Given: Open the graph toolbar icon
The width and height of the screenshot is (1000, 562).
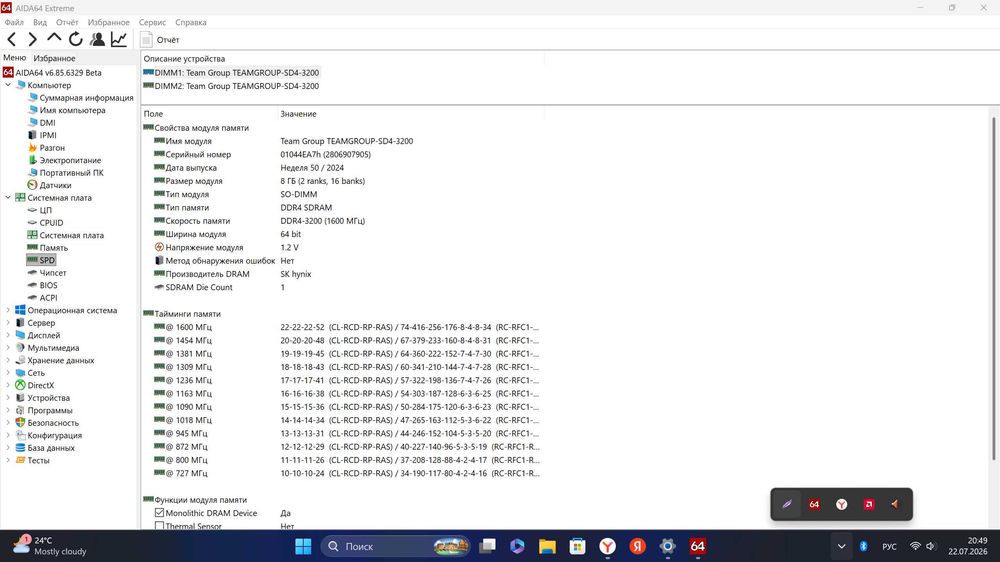Looking at the screenshot, I should pyautogui.click(x=119, y=40).
